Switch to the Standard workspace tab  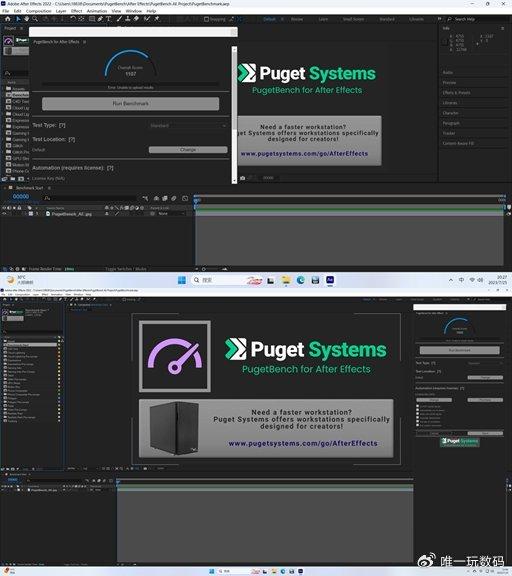(x=387, y=19)
